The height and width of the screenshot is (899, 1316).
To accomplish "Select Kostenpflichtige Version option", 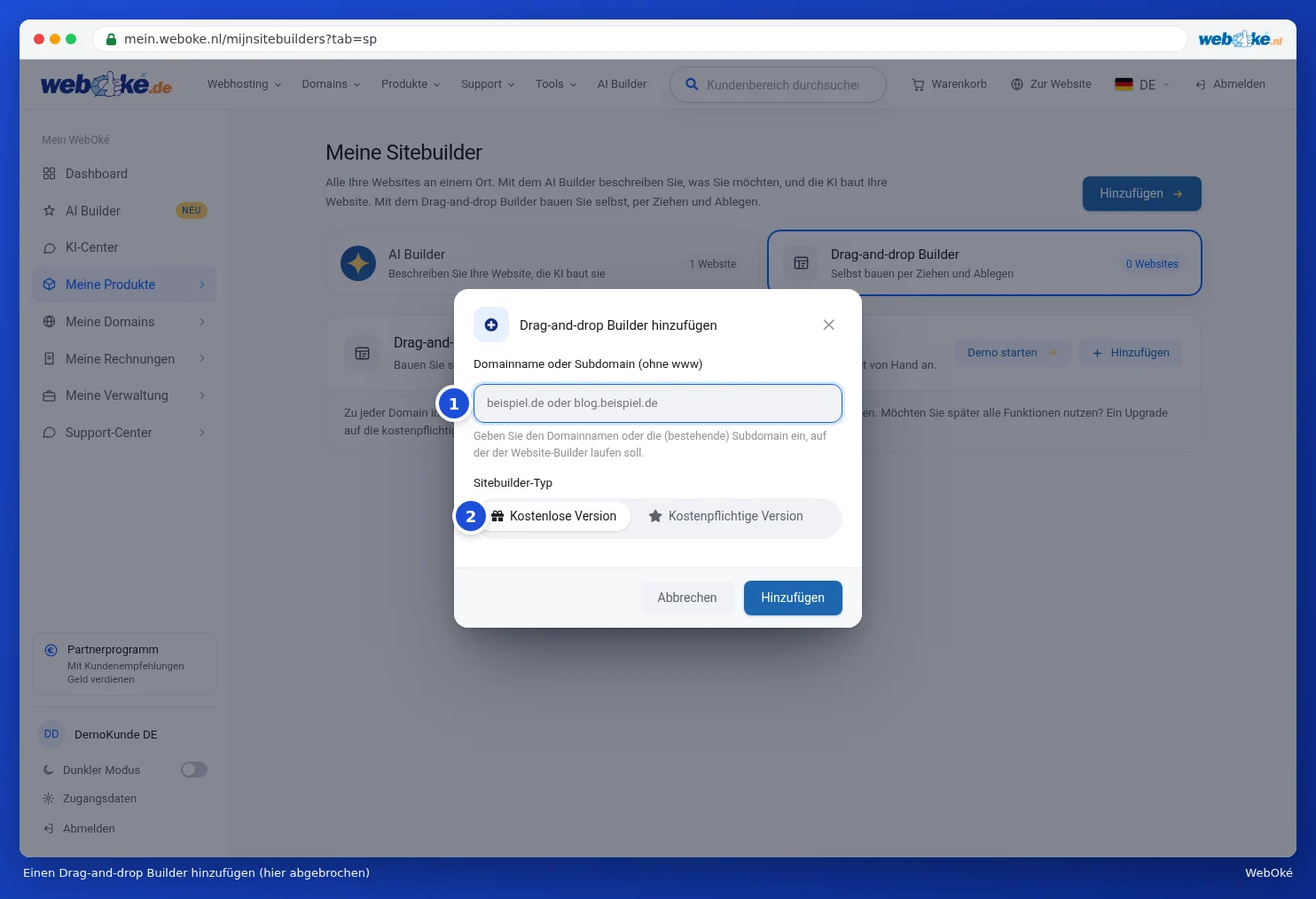I will point(726,516).
